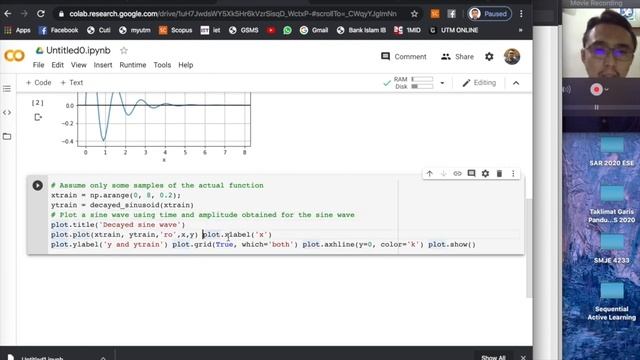Open Colab notebook settings gear
640x360 pixels.
[489, 57]
